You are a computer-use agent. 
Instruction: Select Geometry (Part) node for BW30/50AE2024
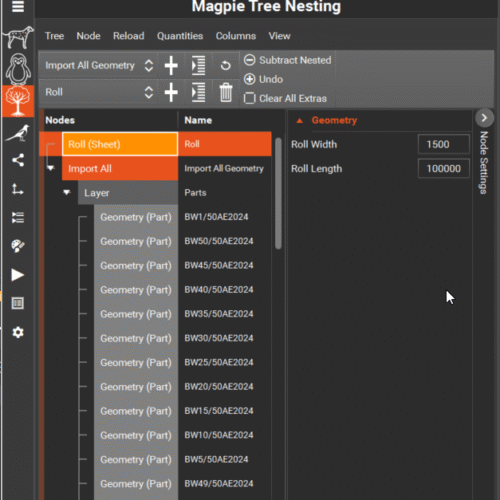click(136, 338)
